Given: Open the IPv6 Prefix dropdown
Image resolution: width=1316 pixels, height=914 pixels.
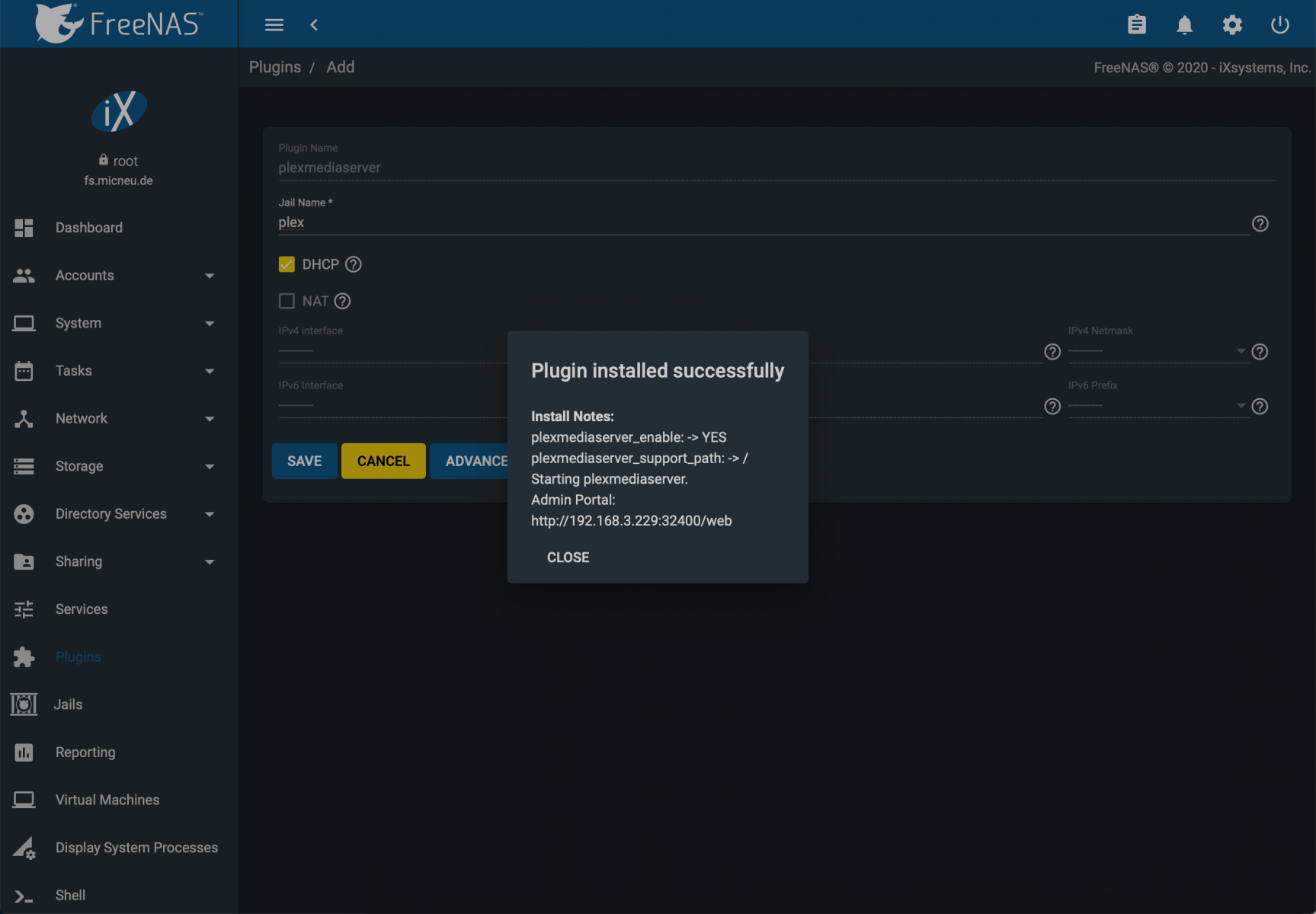Looking at the screenshot, I should pos(1158,406).
